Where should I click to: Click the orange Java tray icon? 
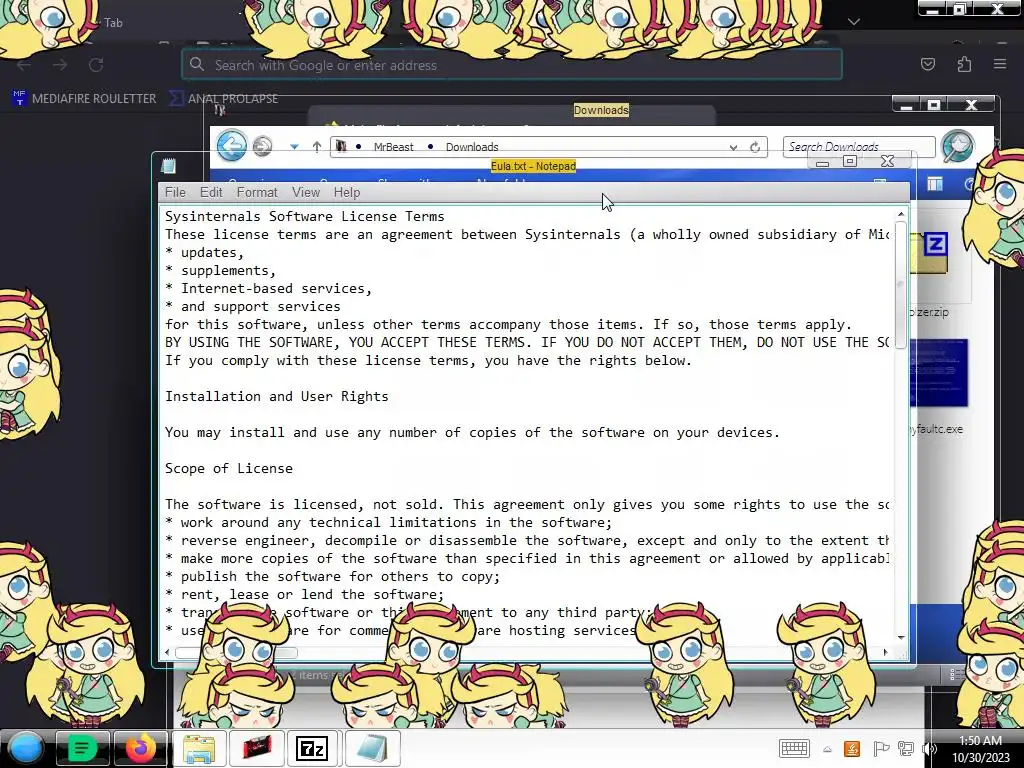(x=852, y=749)
